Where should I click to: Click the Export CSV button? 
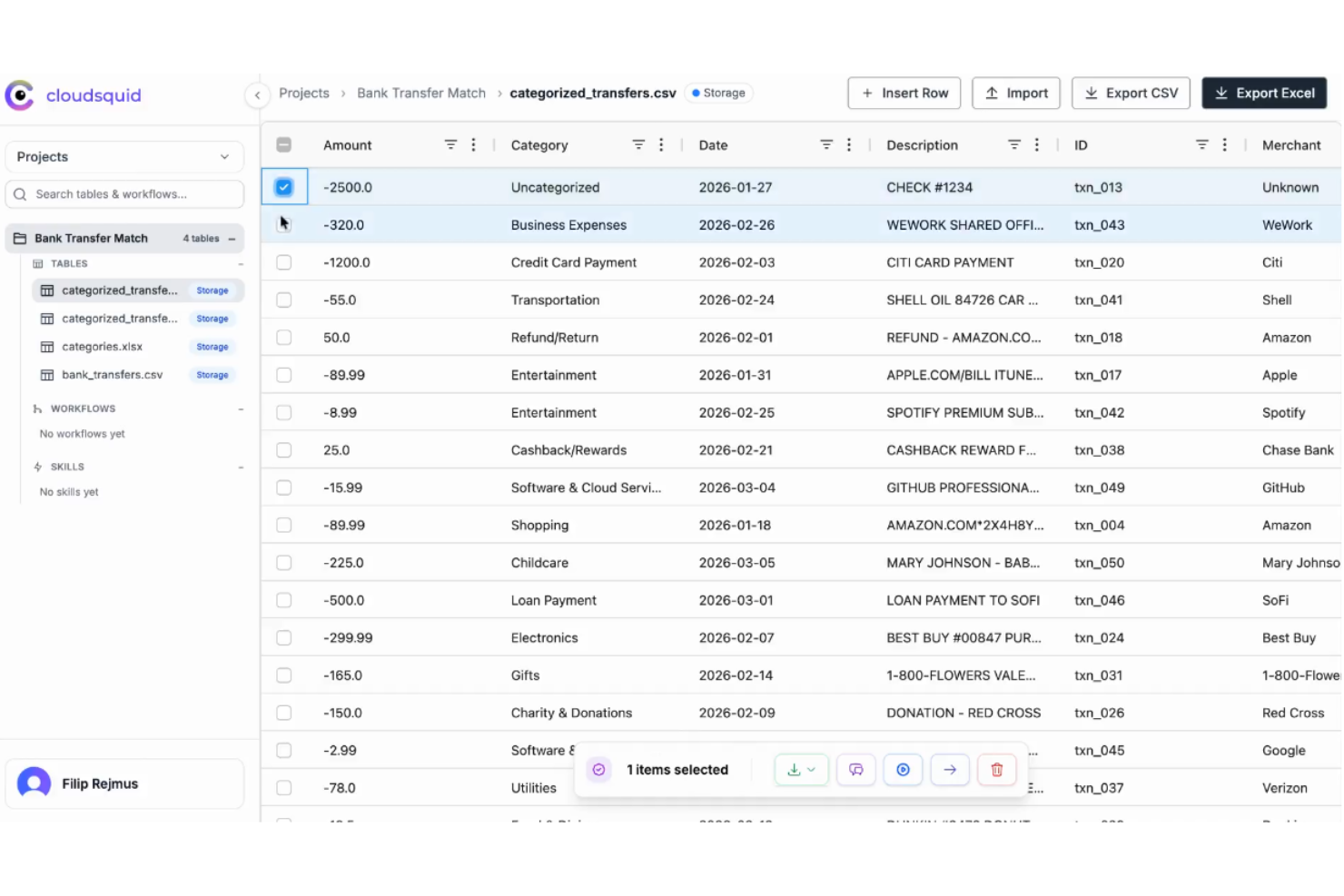pyautogui.click(x=1131, y=93)
